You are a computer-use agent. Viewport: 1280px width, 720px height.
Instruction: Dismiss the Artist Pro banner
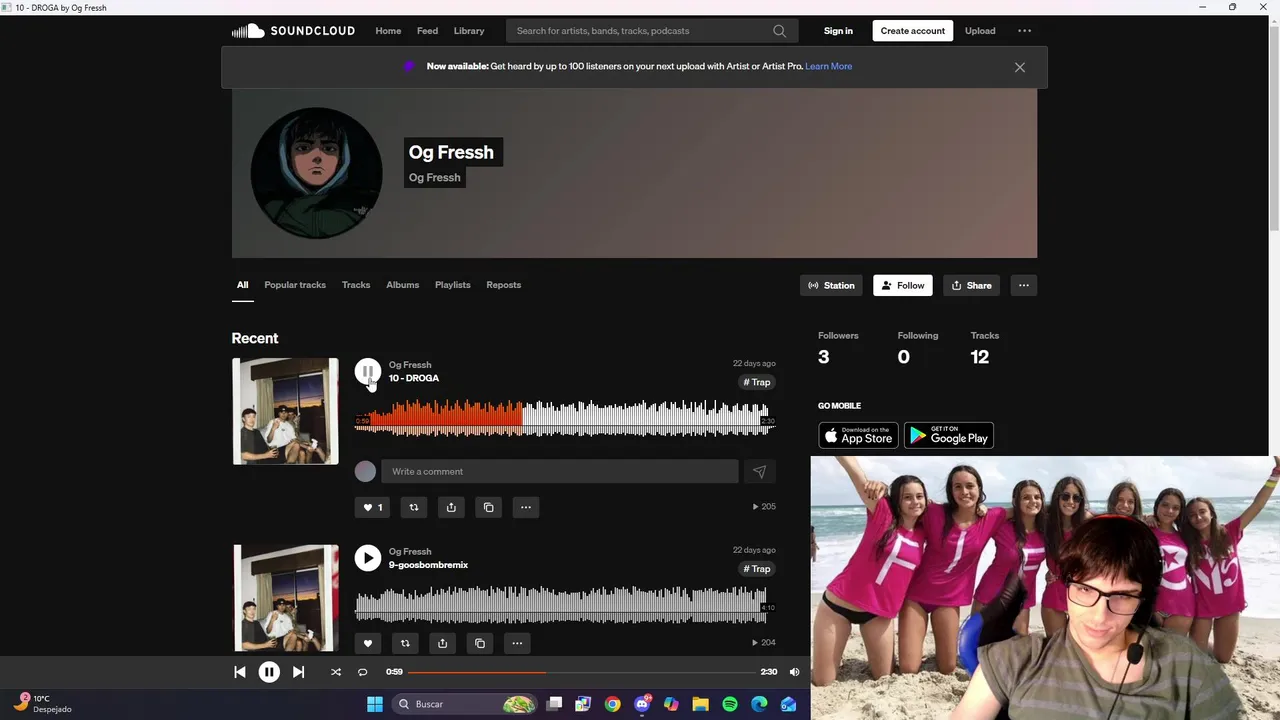[1019, 67]
